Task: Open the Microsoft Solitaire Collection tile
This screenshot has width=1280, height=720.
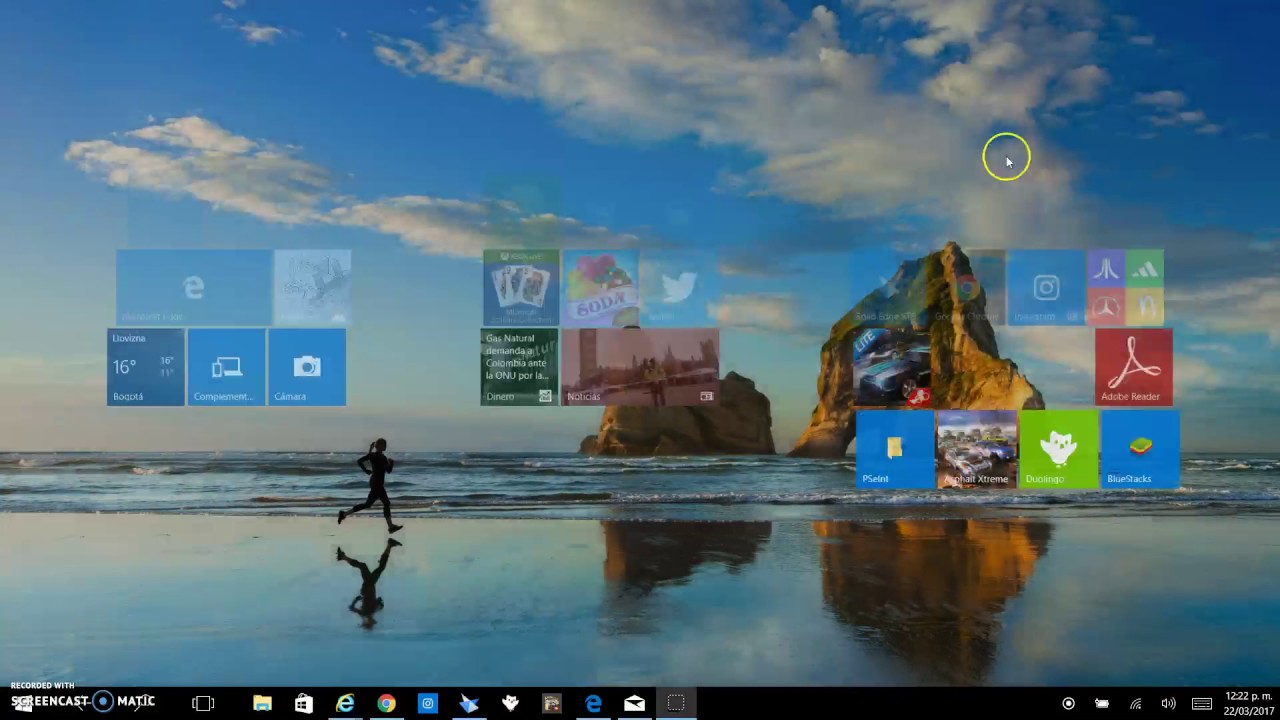Action: coord(521,287)
